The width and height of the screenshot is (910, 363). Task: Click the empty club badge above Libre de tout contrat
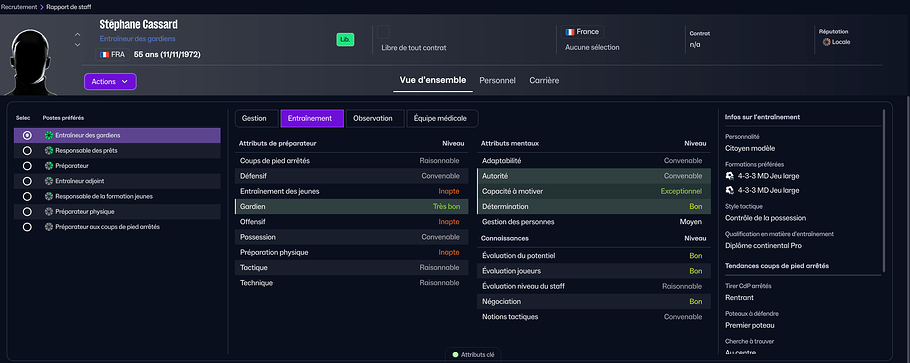click(383, 31)
